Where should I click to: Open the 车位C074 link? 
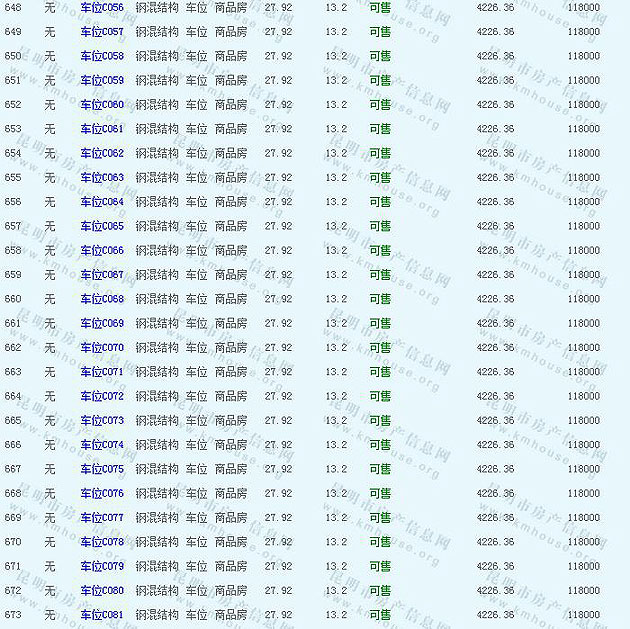(x=102, y=445)
